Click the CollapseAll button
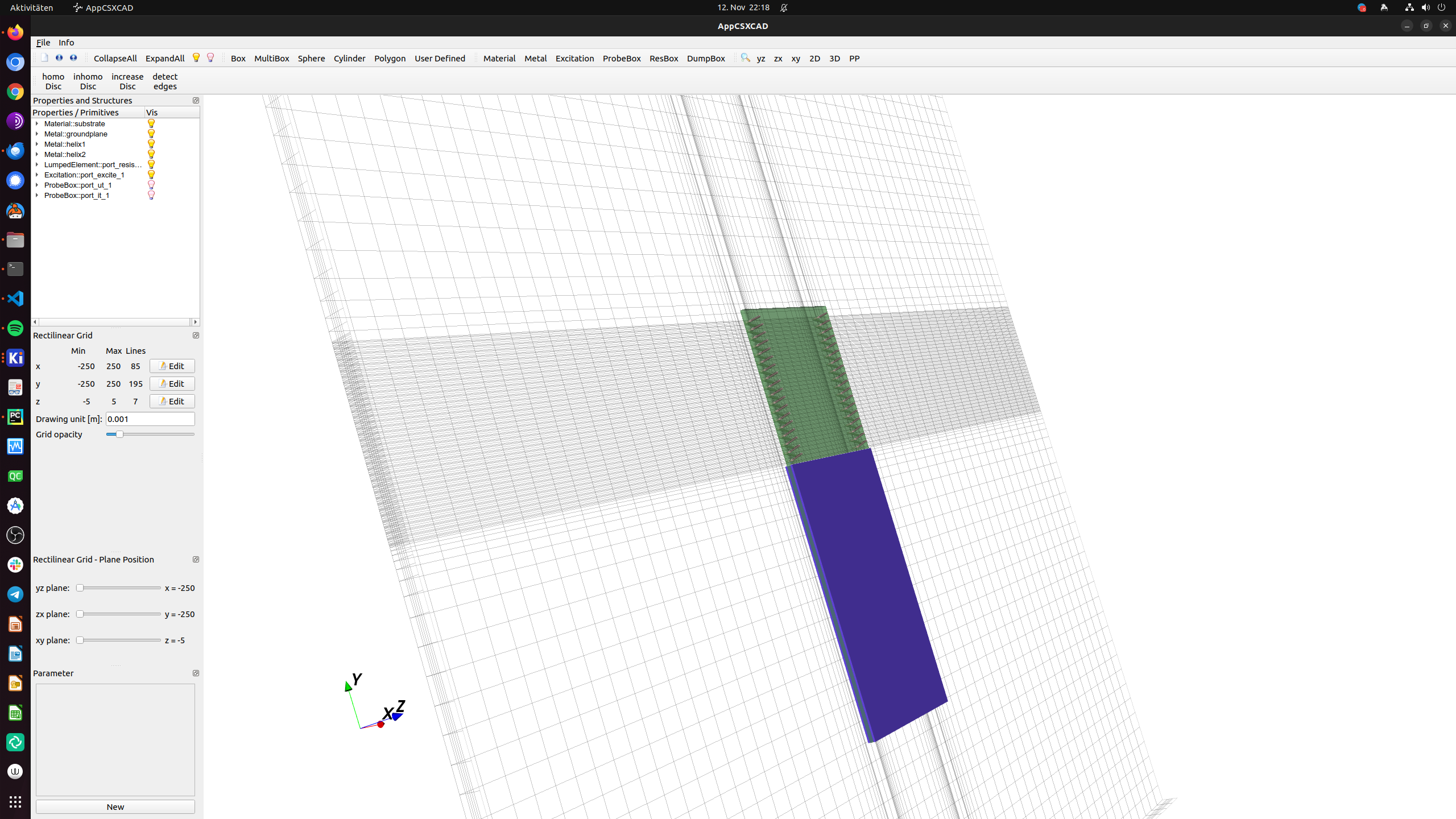Image resolution: width=1456 pixels, height=819 pixels. click(x=115, y=58)
